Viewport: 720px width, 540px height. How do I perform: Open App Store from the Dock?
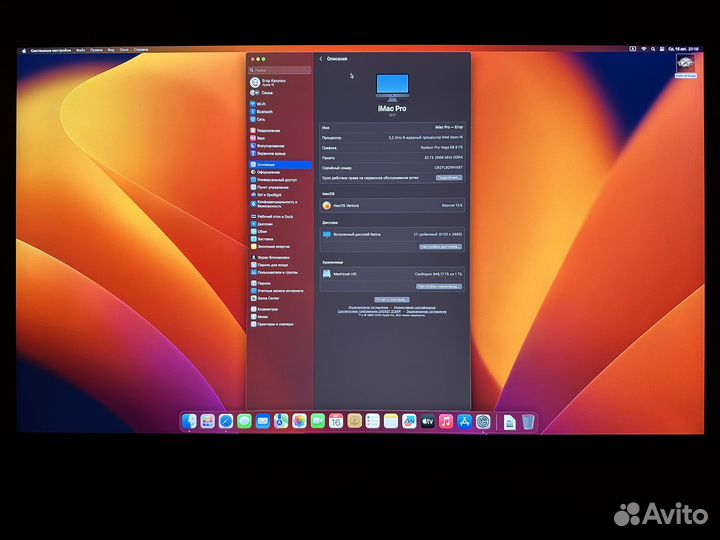click(464, 422)
